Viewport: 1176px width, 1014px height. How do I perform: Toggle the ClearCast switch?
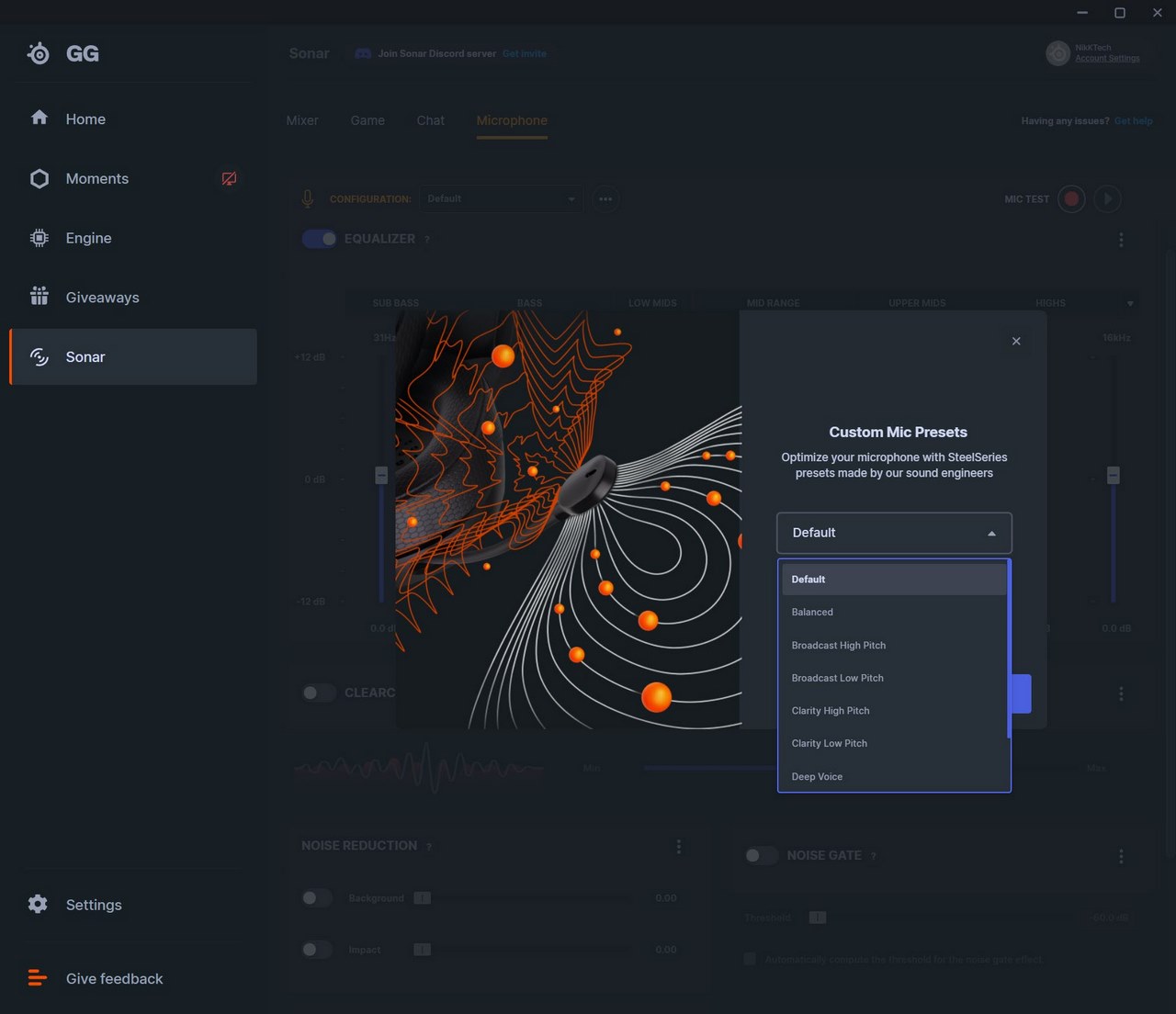319,693
